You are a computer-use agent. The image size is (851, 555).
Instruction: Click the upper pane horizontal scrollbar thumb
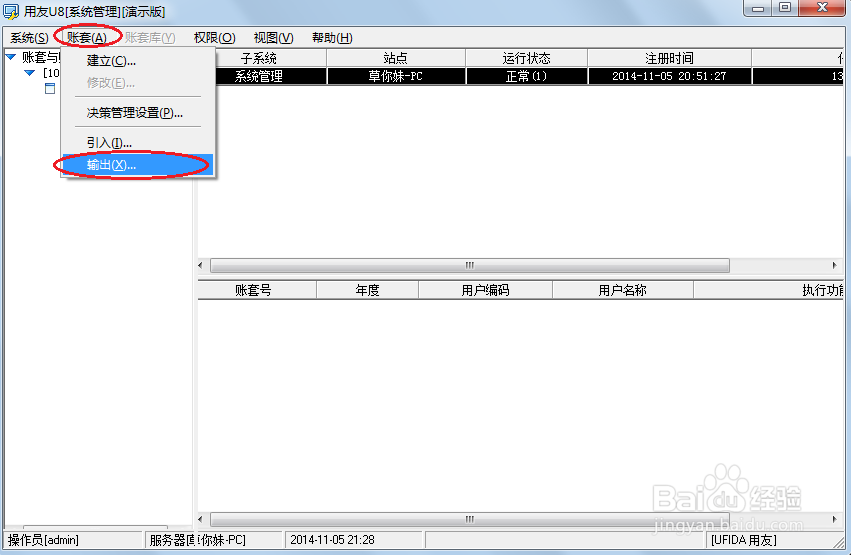[x=470, y=265]
